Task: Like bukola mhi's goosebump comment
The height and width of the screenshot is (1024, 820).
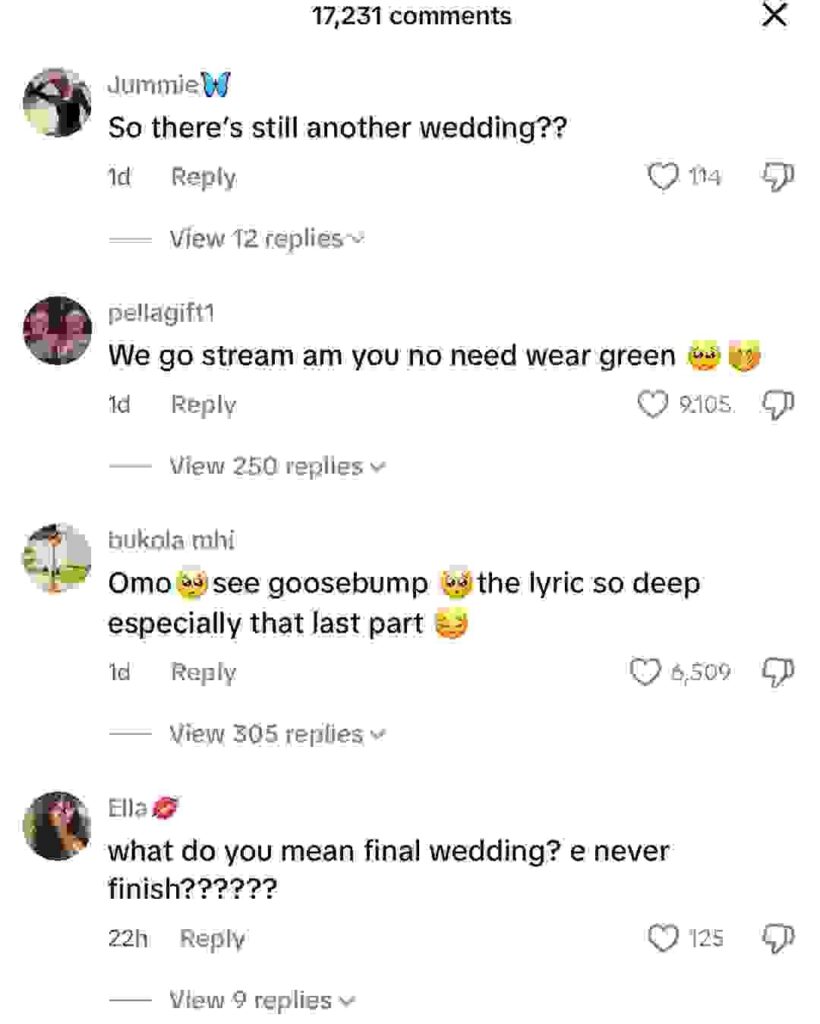Action: (646, 672)
